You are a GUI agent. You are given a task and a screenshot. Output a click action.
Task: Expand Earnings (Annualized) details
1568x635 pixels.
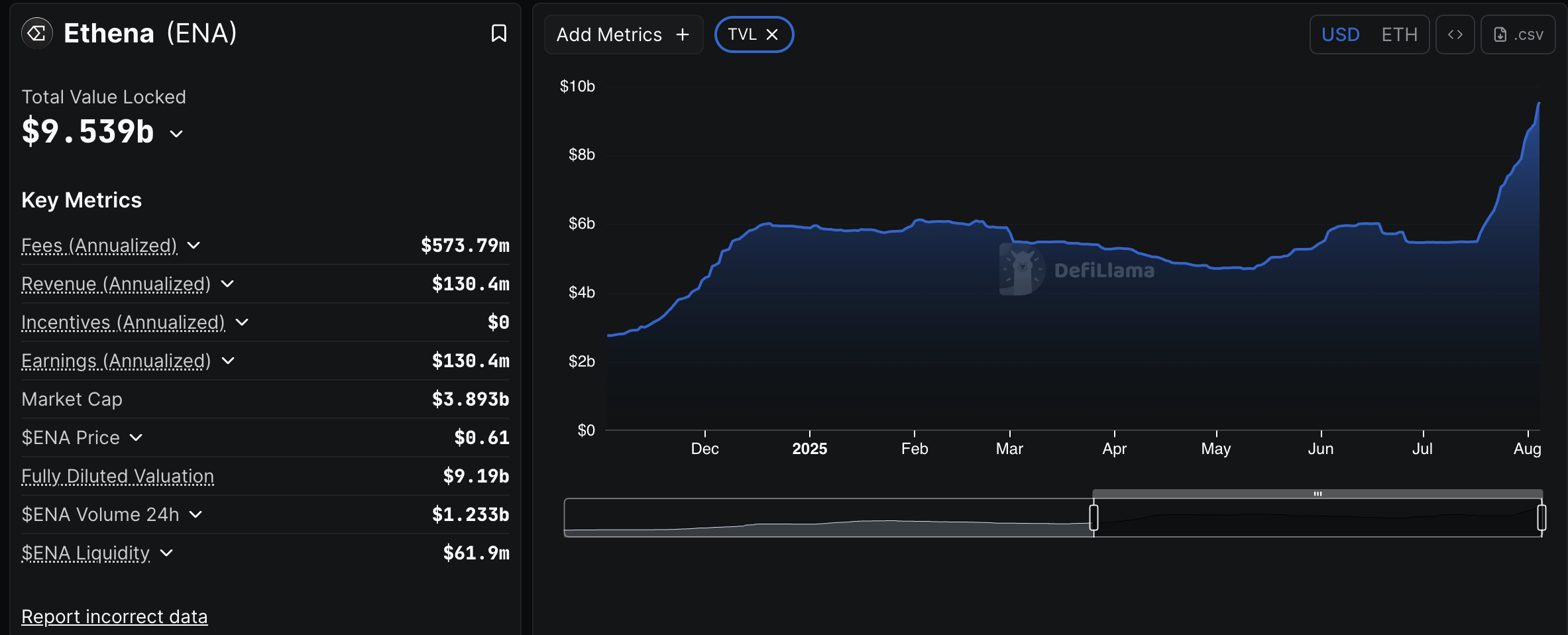pyautogui.click(x=228, y=361)
